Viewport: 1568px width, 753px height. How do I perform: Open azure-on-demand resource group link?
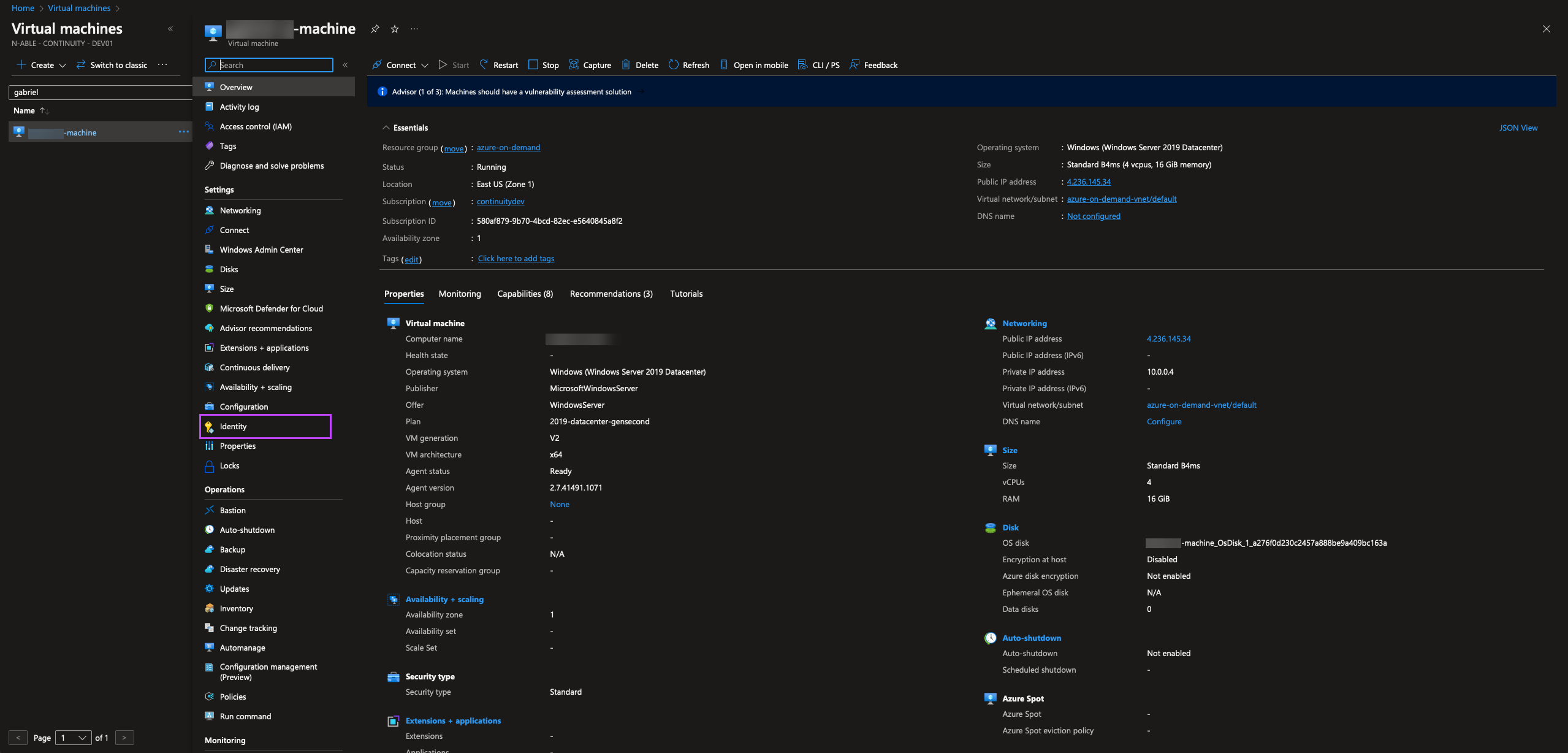(x=508, y=147)
